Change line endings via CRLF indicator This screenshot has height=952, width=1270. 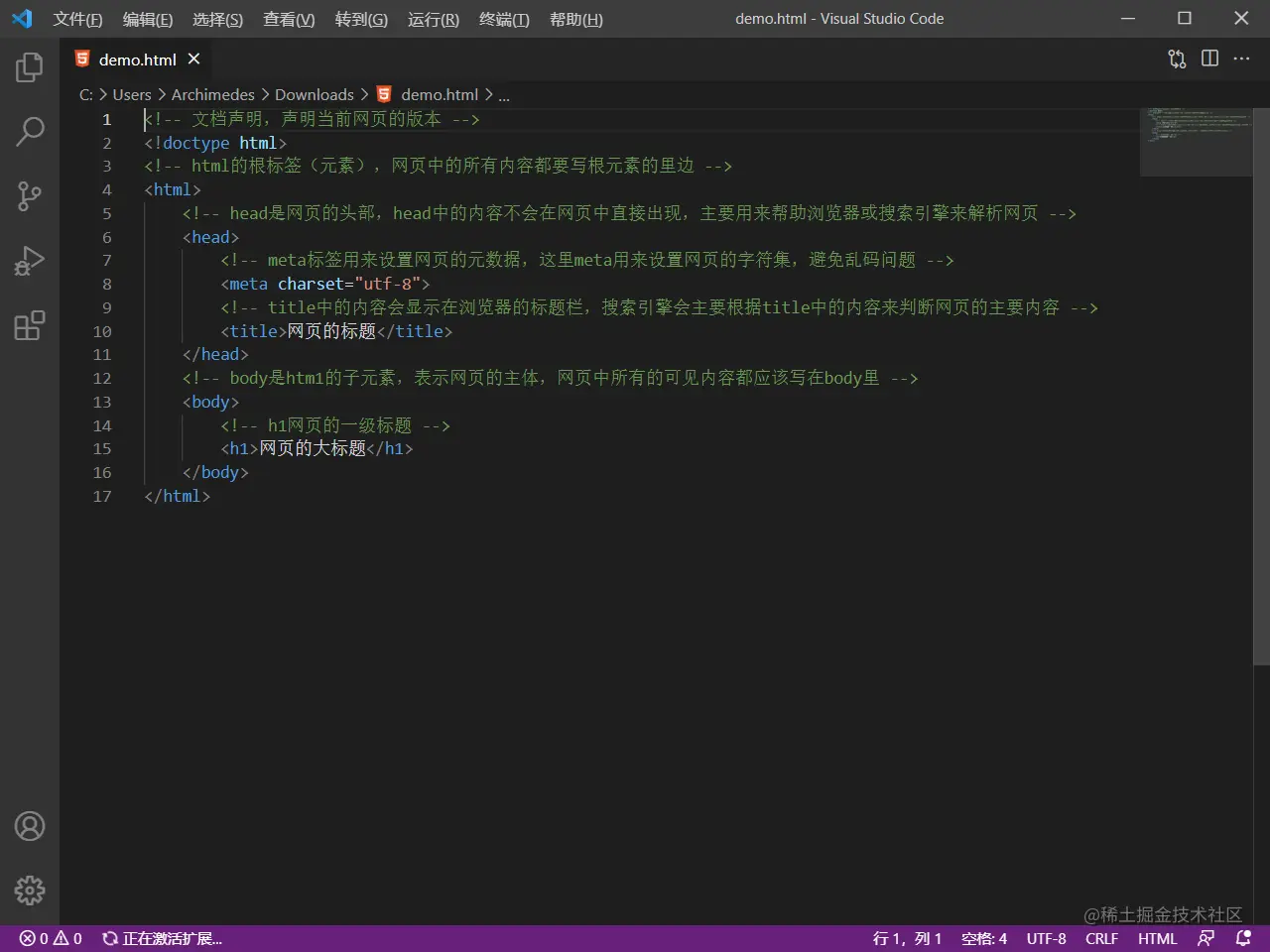pyautogui.click(x=1101, y=938)
